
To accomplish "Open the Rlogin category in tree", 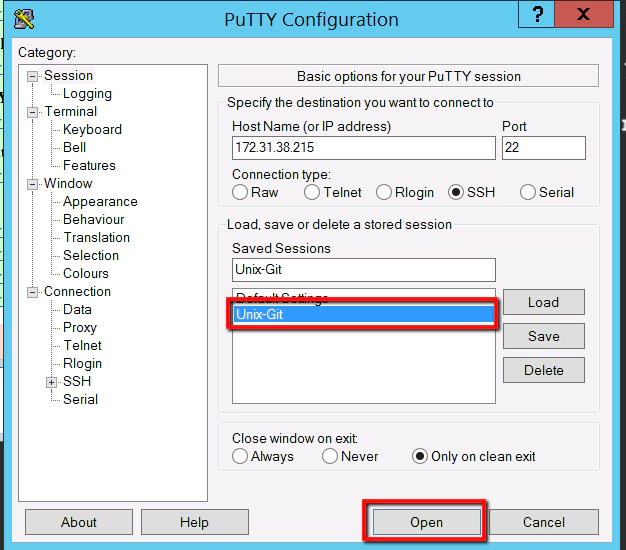I will [82, 364].
